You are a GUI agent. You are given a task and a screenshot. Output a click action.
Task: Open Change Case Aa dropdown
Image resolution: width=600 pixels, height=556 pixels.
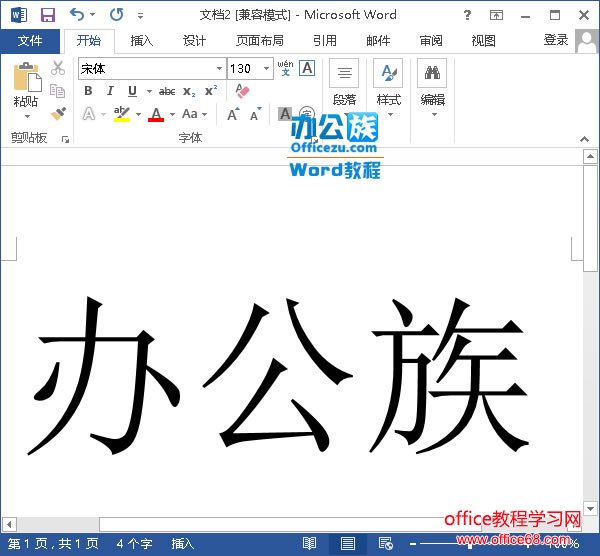click(x=194, y=114)
